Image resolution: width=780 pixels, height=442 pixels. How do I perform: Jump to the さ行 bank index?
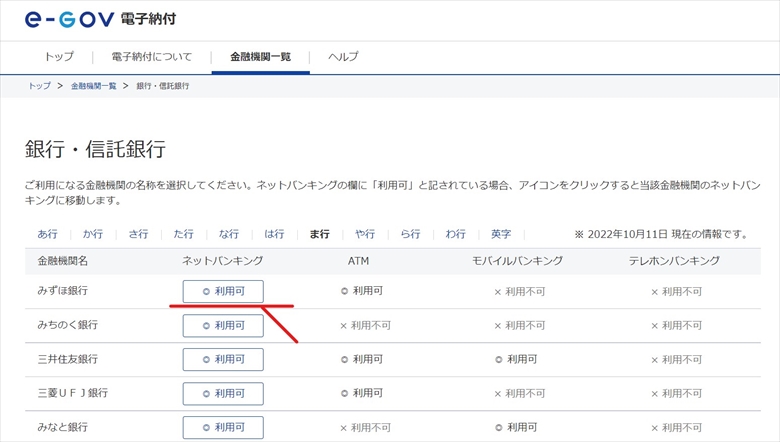coord(138,234)
